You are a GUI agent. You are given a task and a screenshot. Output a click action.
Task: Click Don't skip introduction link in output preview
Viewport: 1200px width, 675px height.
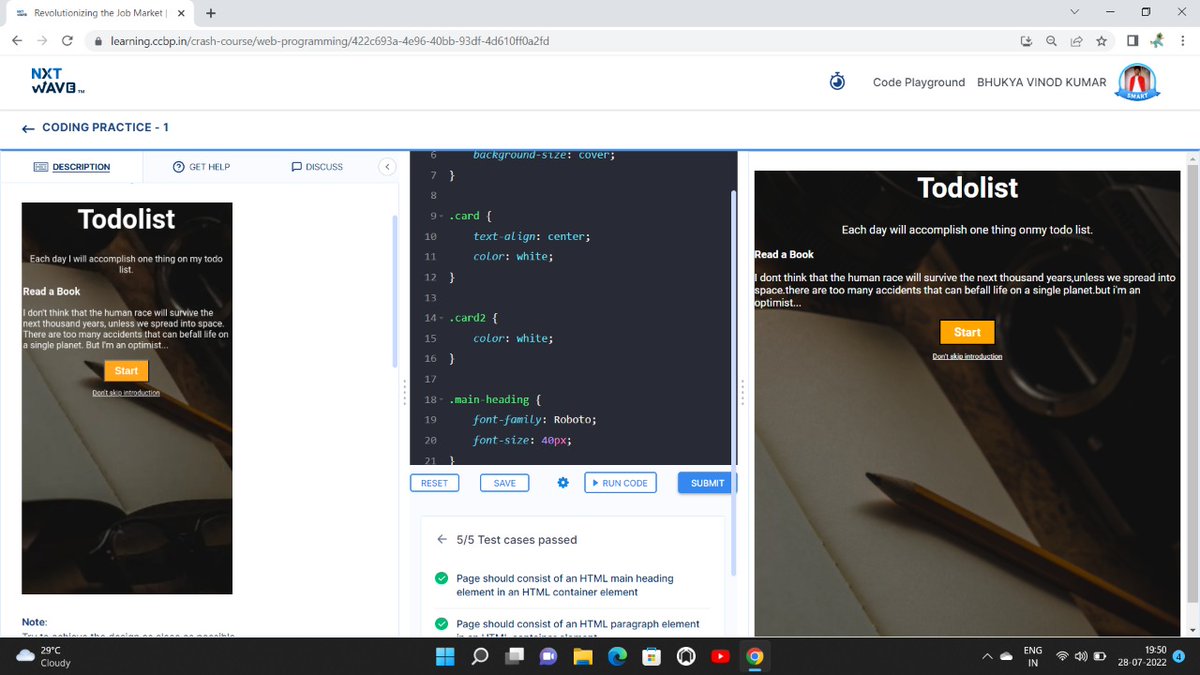tap(967, 356)
